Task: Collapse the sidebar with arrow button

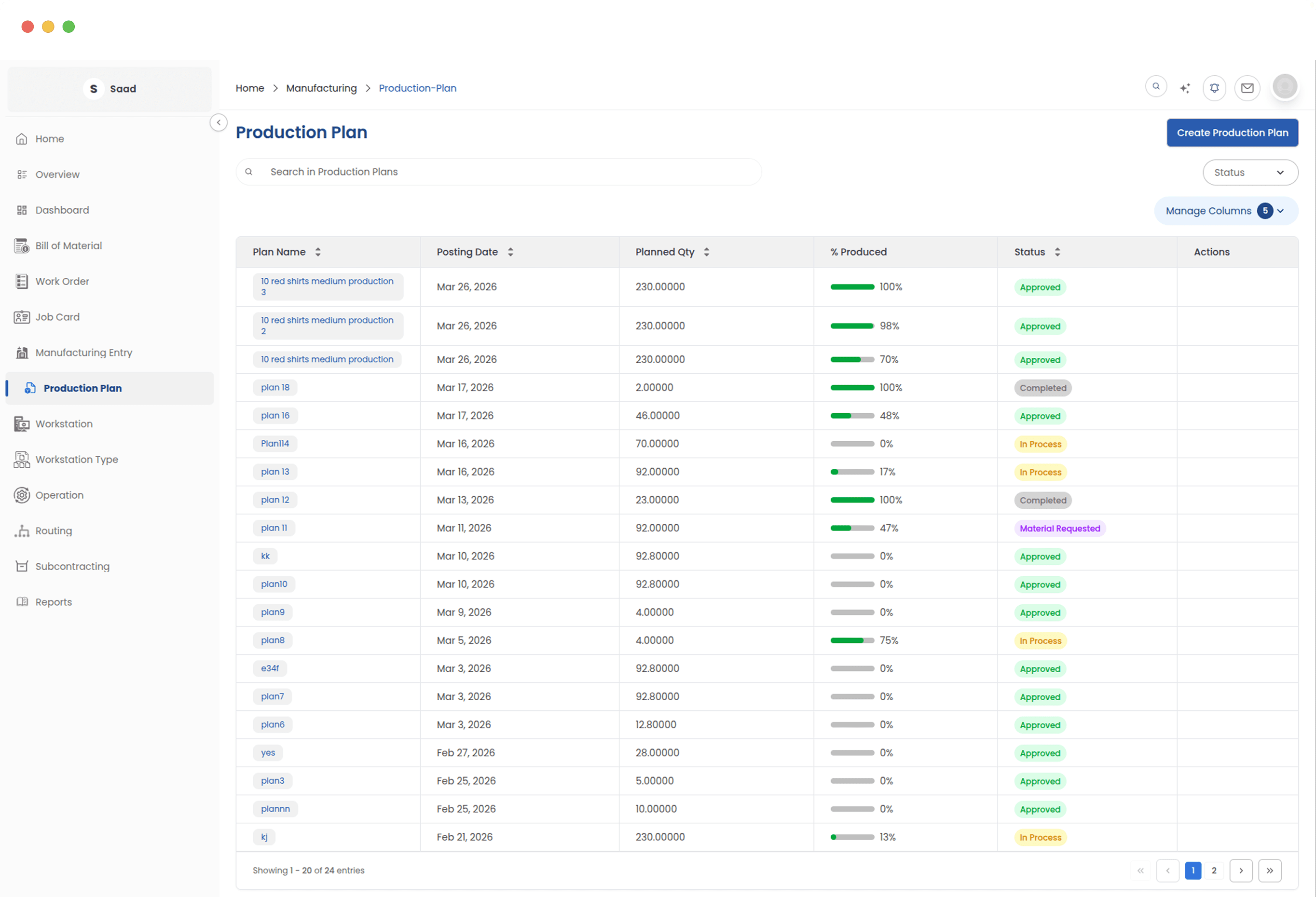Action: [x=219, y=122]
